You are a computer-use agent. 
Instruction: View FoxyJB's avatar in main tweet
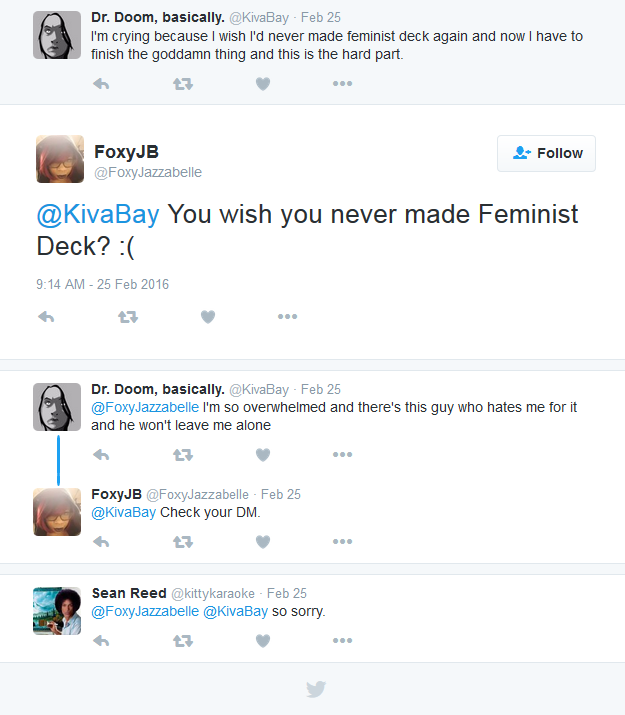[59, 159]
